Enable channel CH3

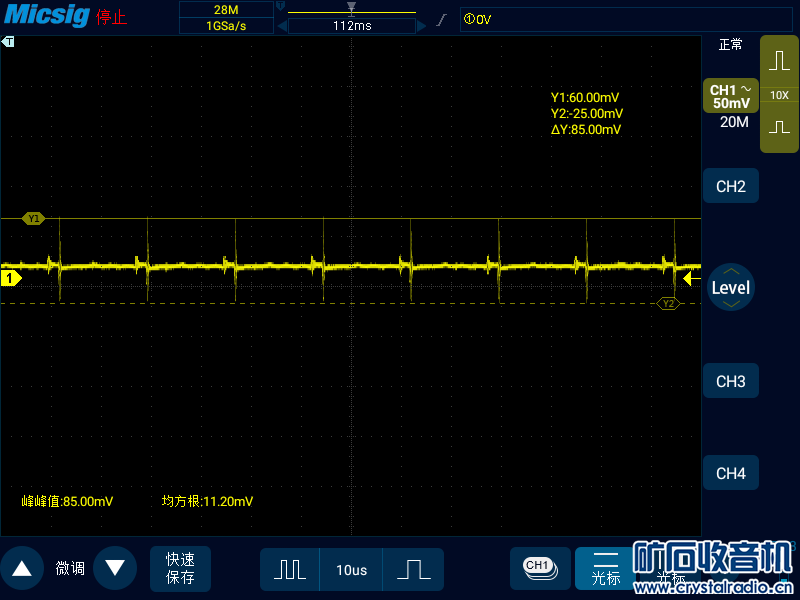point(731,381)
